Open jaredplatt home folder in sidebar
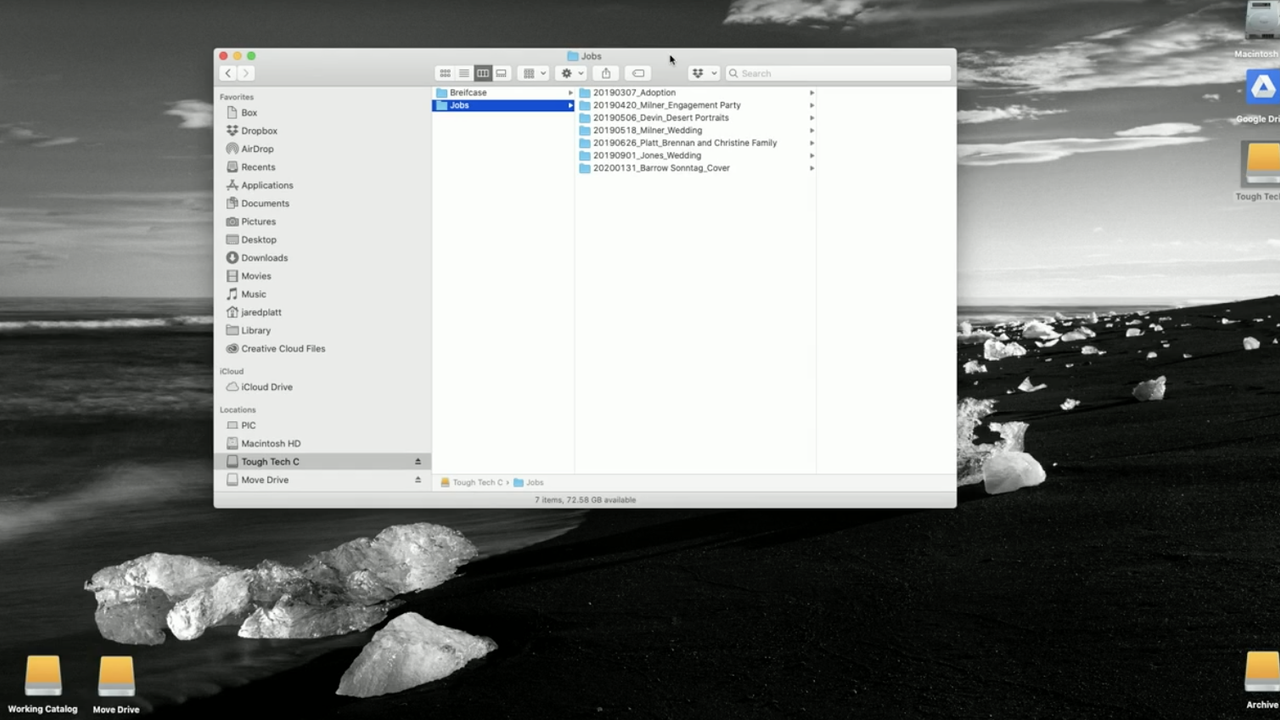 point(261,312)
